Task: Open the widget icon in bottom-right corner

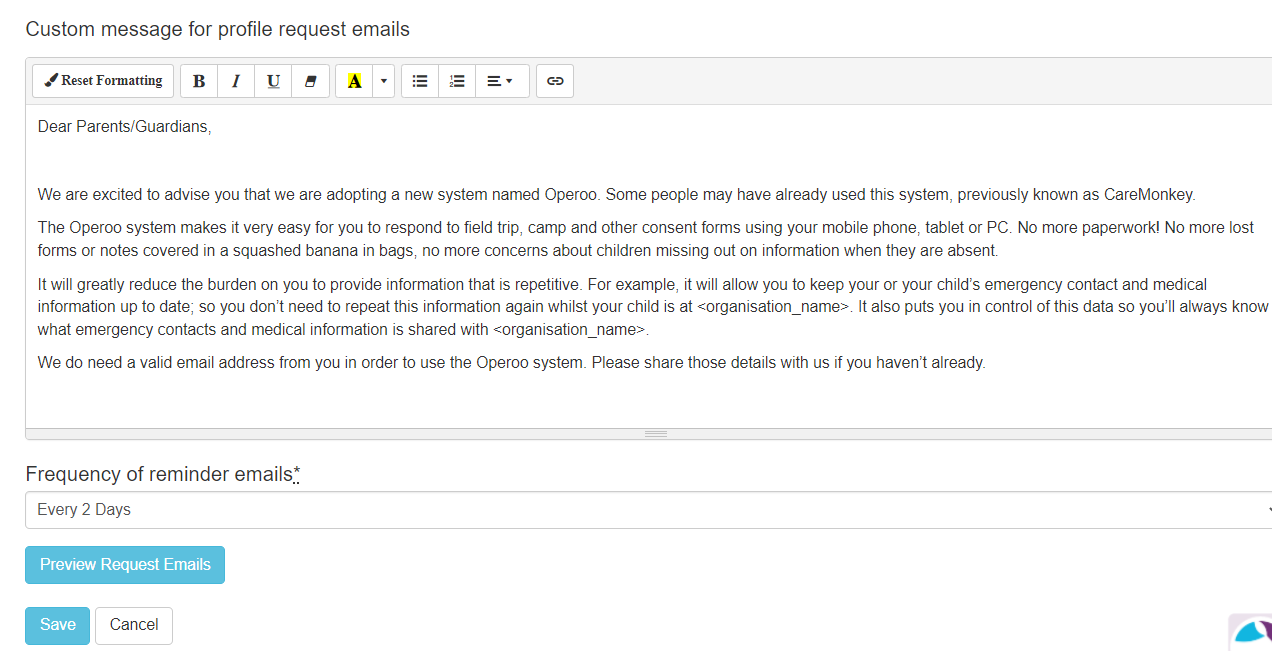Action: pos(1251,632)
